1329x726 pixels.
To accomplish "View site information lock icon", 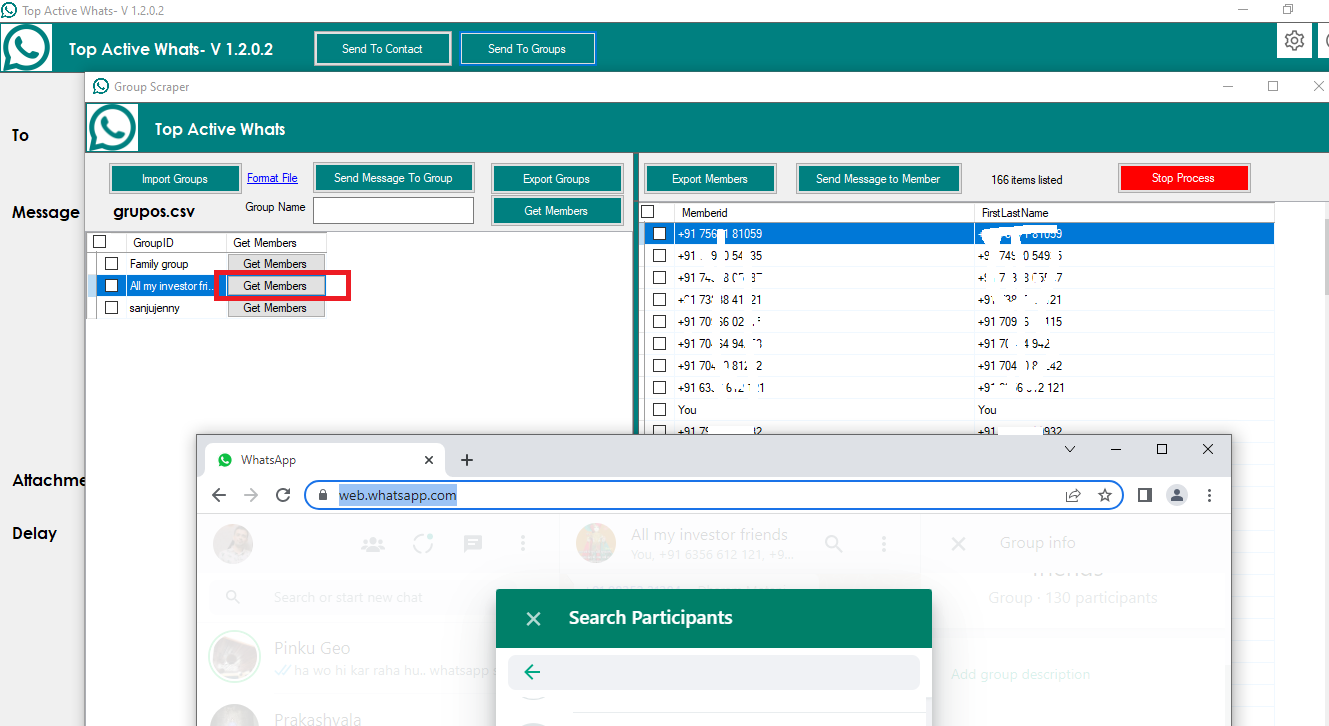I will coord(323,495).
